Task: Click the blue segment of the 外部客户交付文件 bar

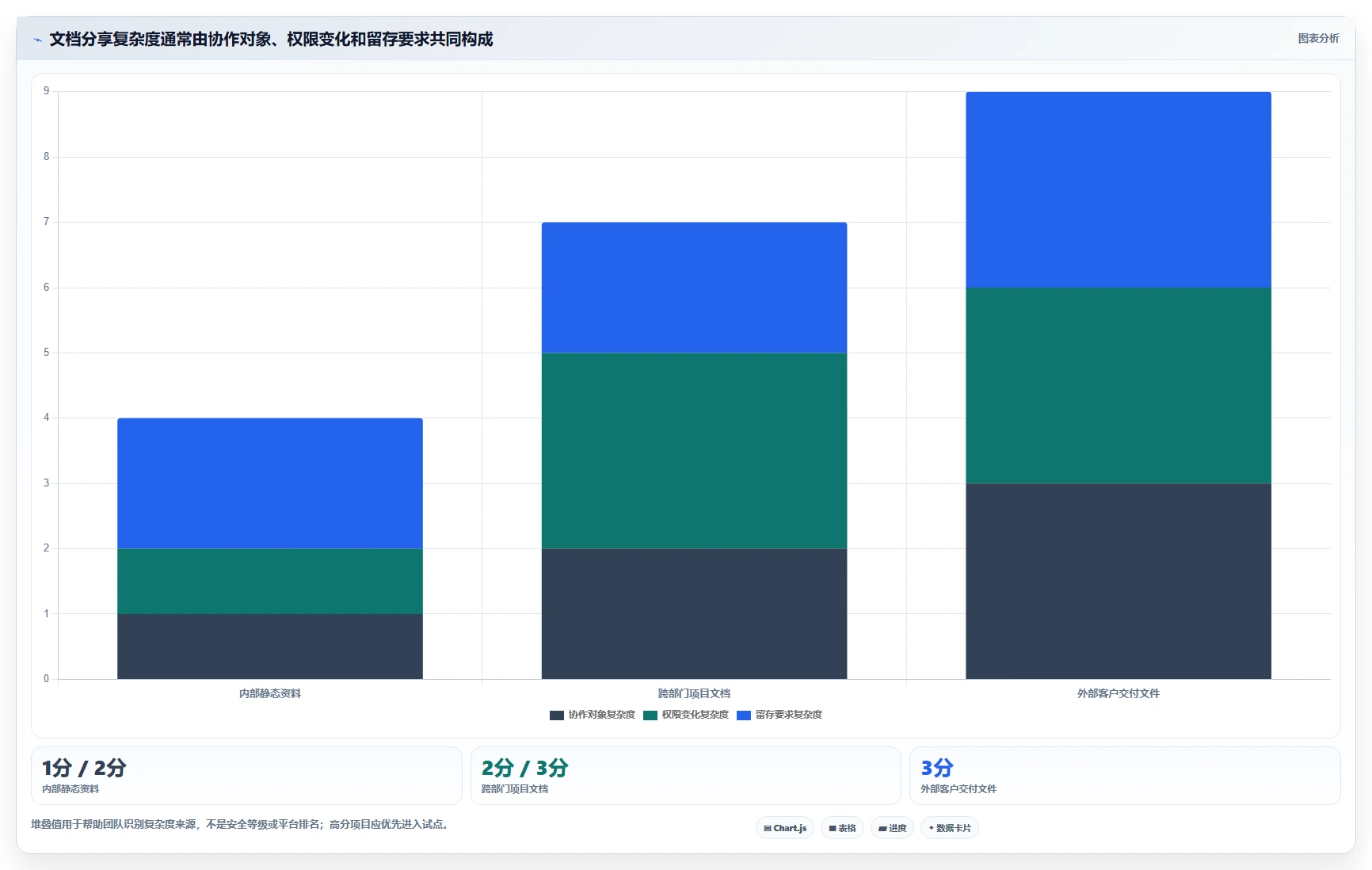Action: [1119, 189]
